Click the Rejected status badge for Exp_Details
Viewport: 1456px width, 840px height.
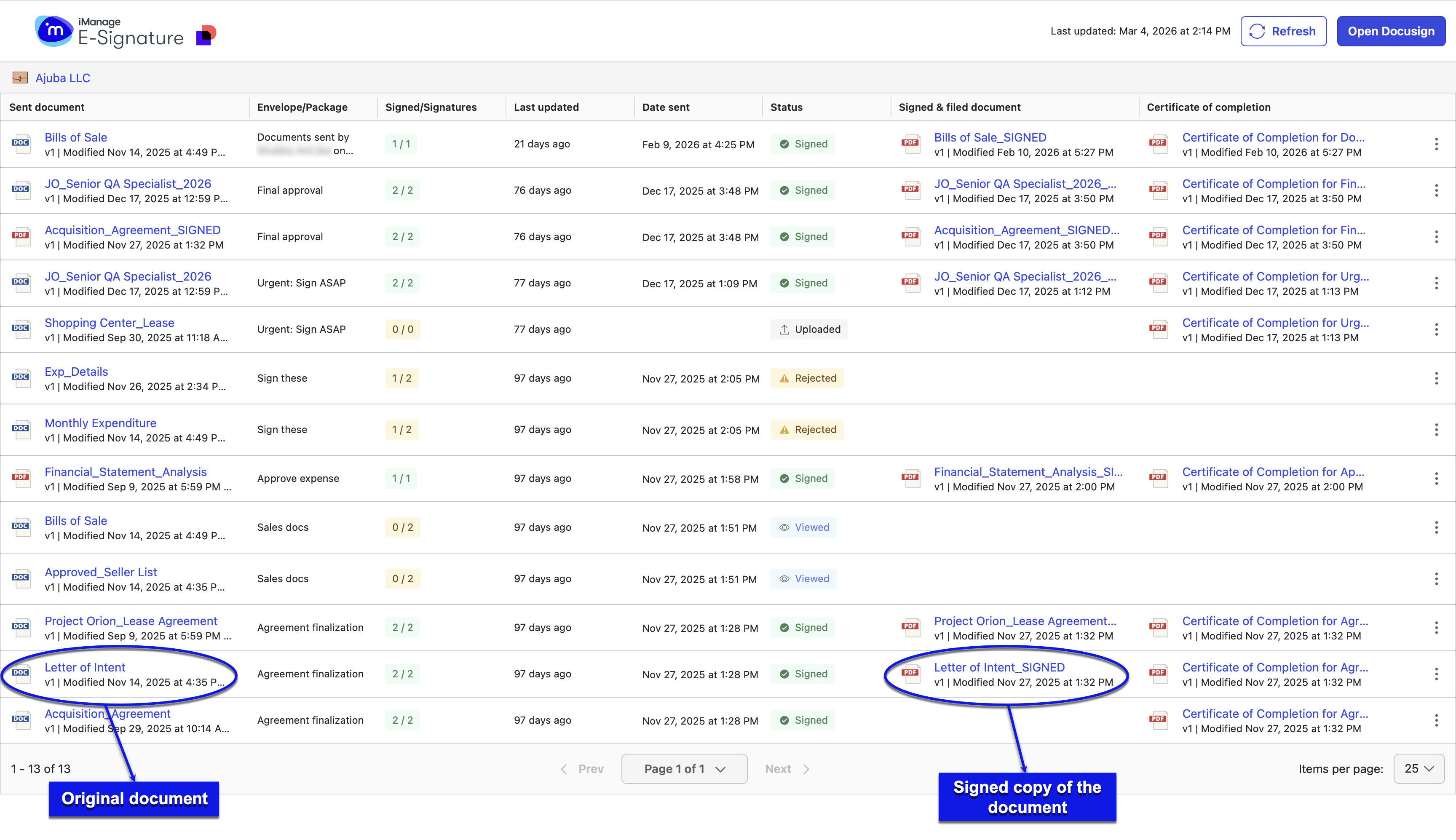pyautogui.click(x=807, y=378)
